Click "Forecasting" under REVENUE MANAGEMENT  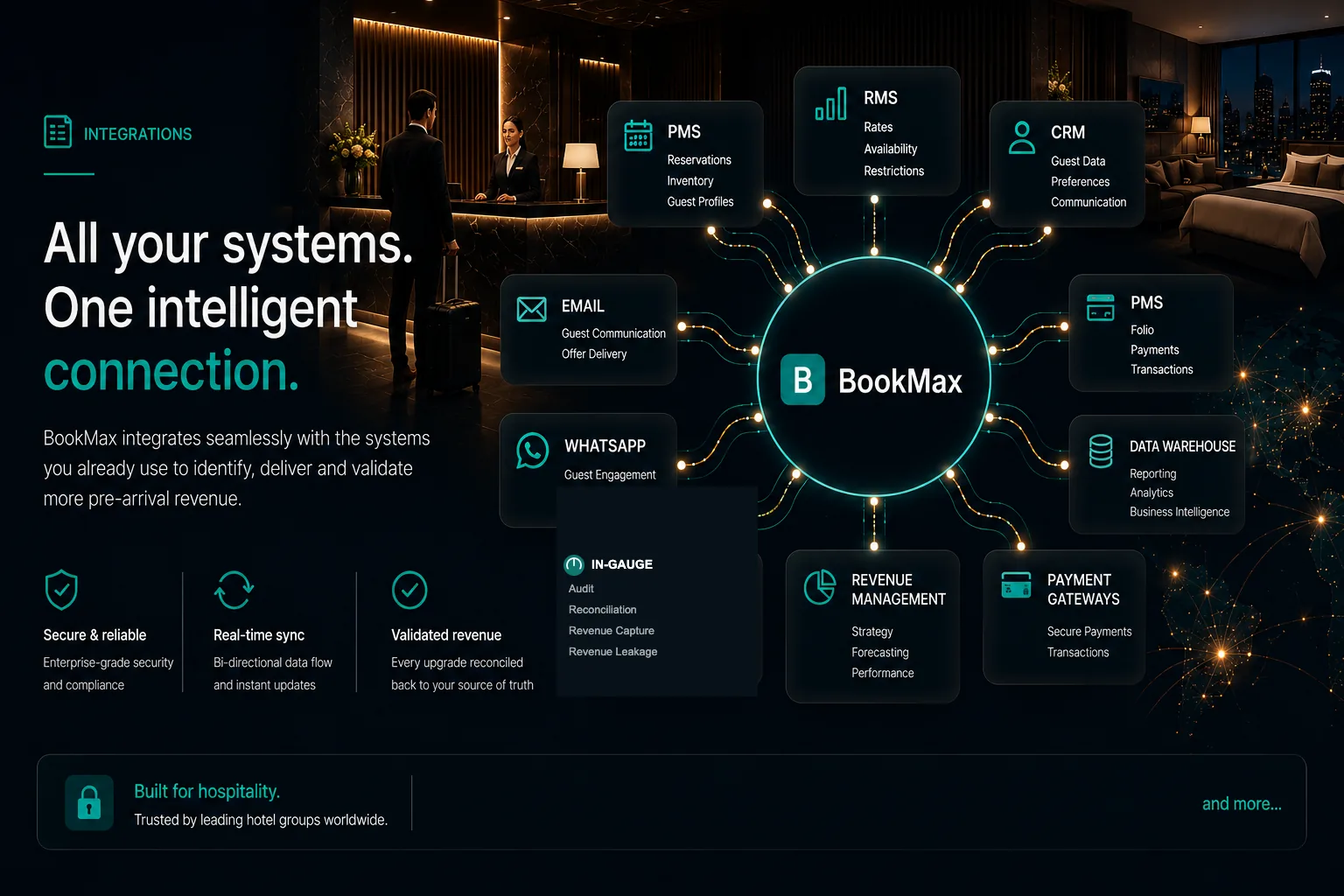(880, 653)
